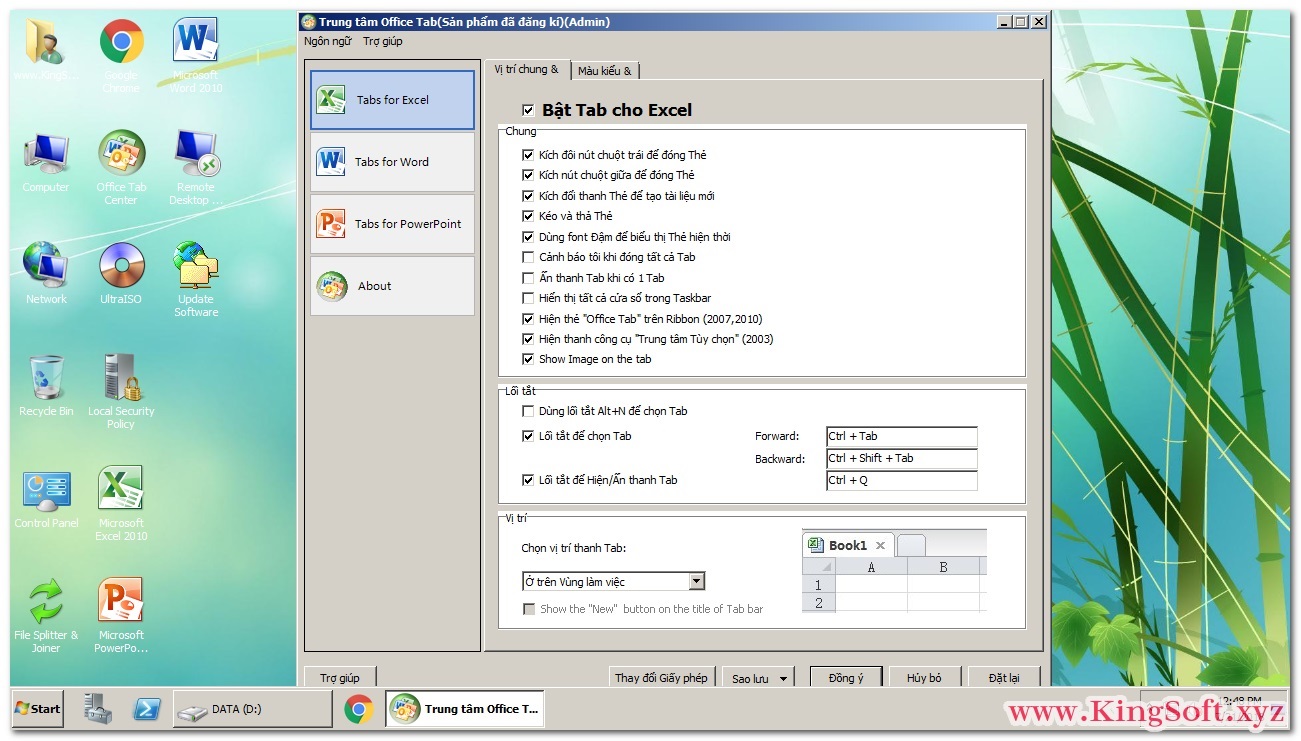Image resolution: width=1301 pixels, height=741 pixels.
Task: Switch to Màu kiểu & tab
Action: (x=605, y=71)
